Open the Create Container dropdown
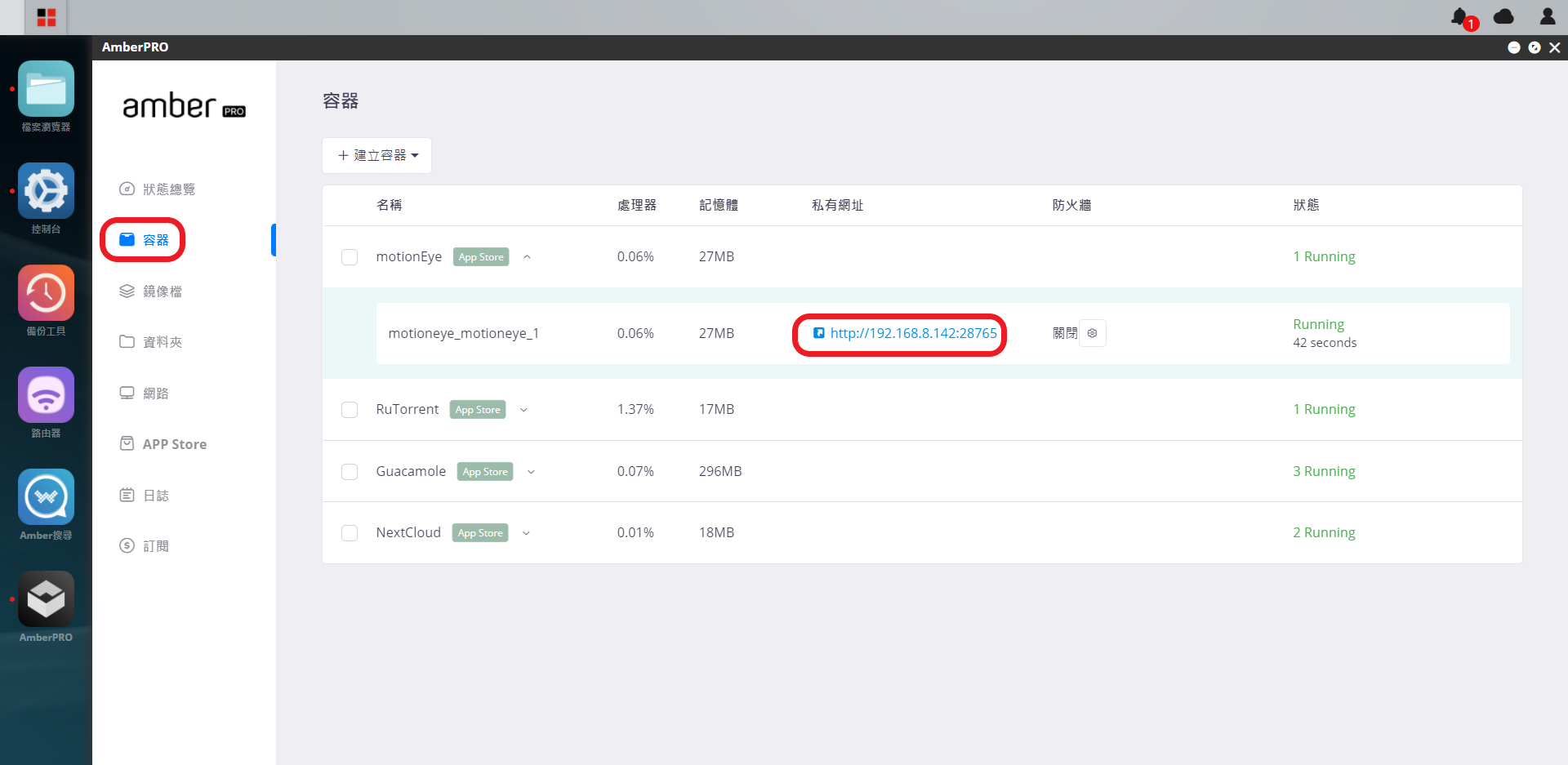Viewport: 1568px width, 765px height. (x=377, y=155)
